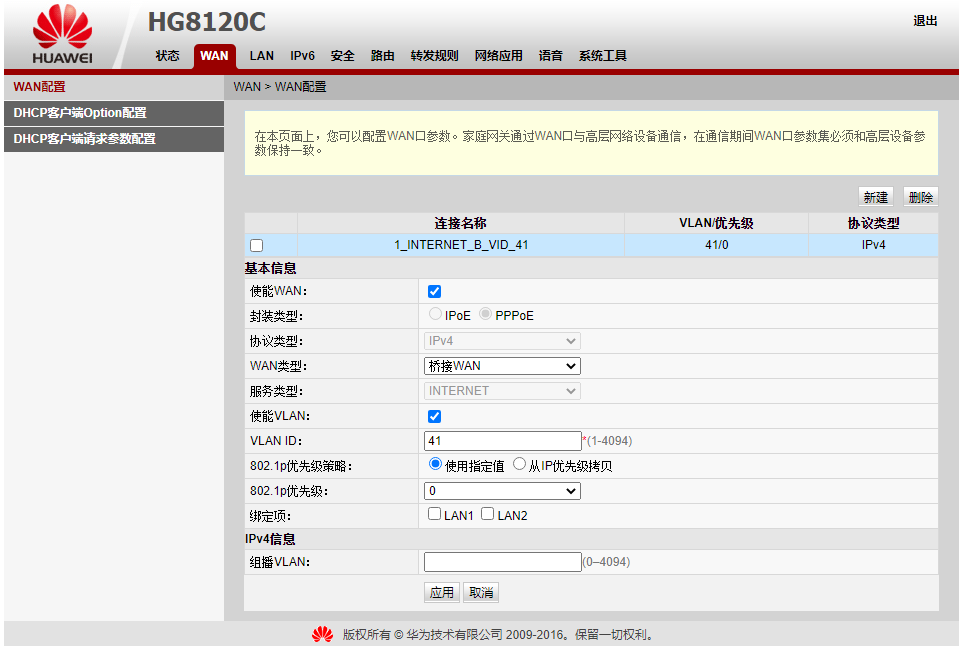Open DHCP客户端请求参数配置 sidebar item

click(x=114, y=139)
